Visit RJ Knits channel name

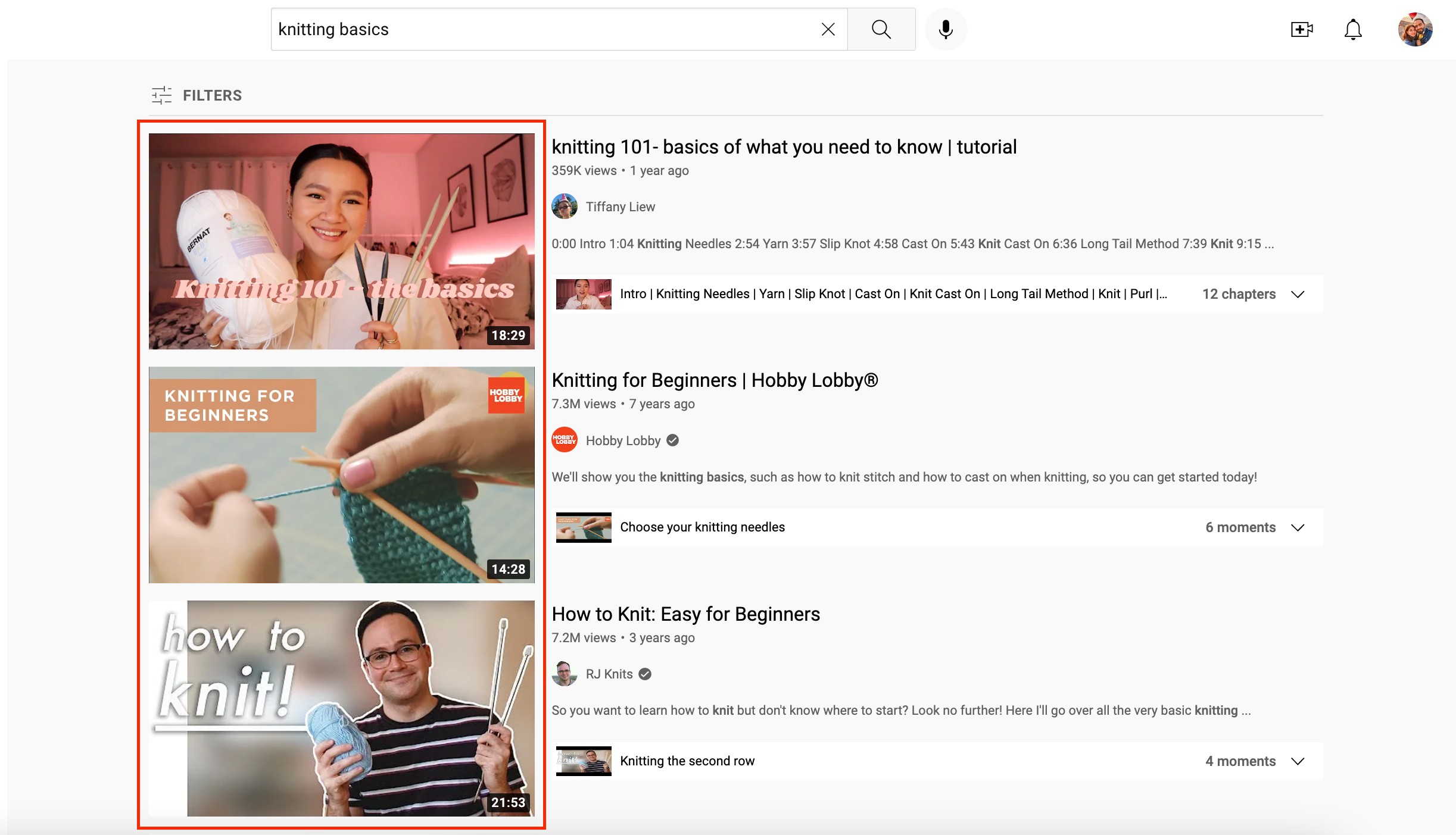click(609, 674)
